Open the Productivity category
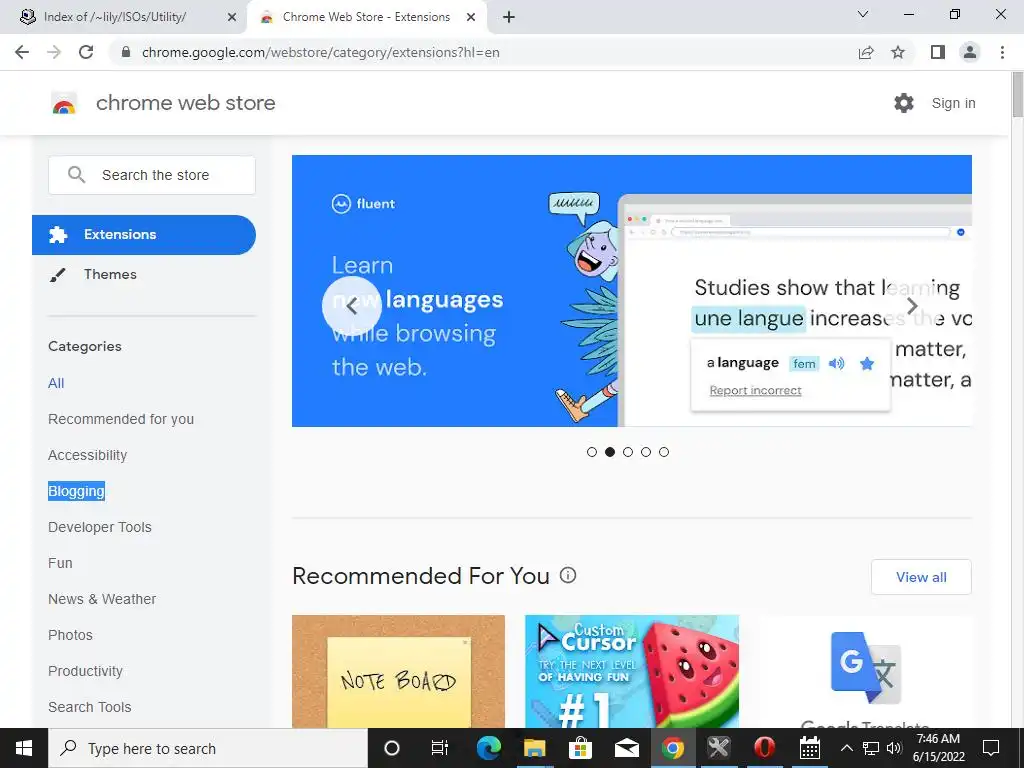1024x768 pixels. [86, 671]
